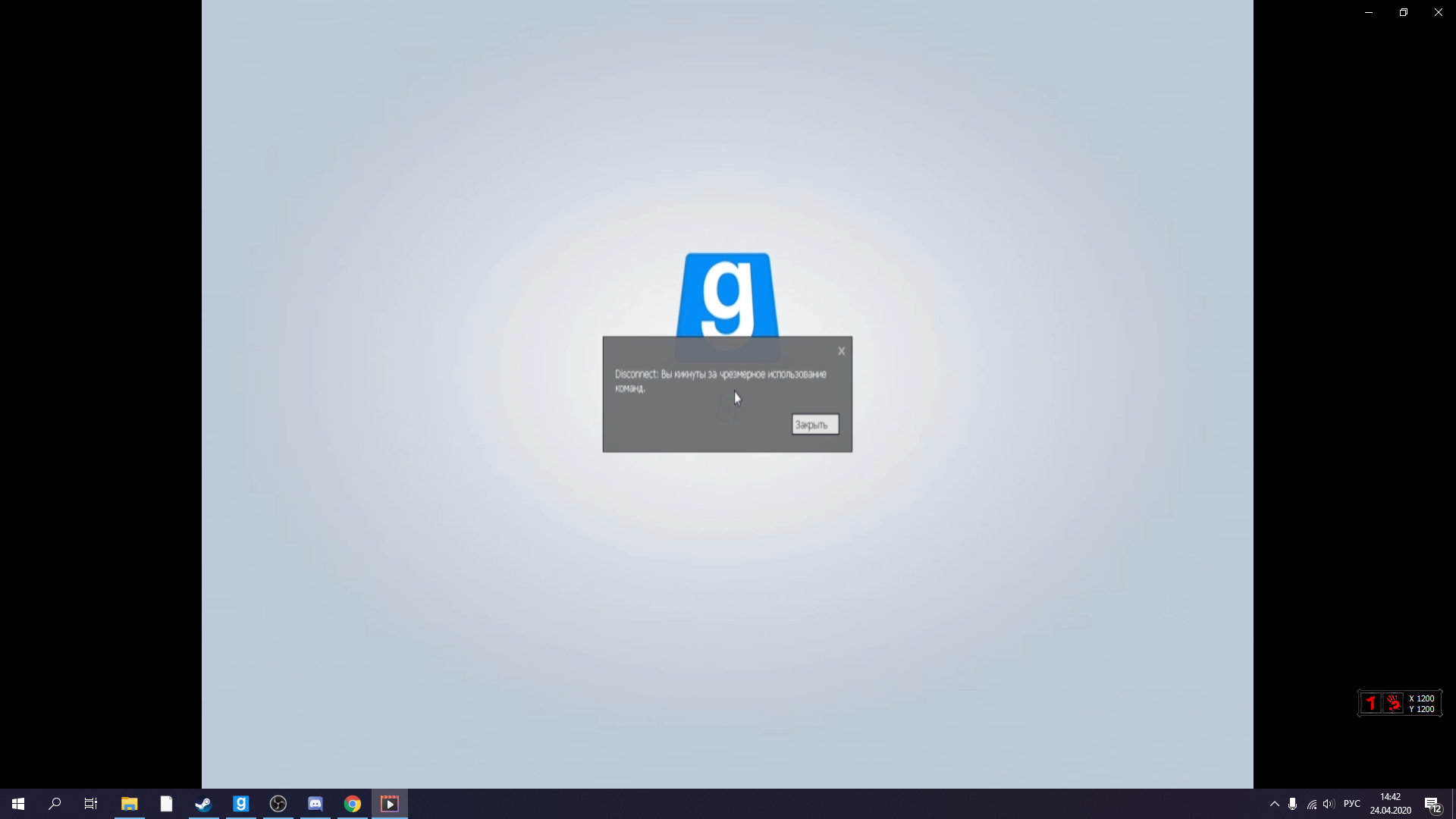Click red number 1 overlay icon
The image size is (1456, 819).
pyautogui.click(x=1370, y=703)
